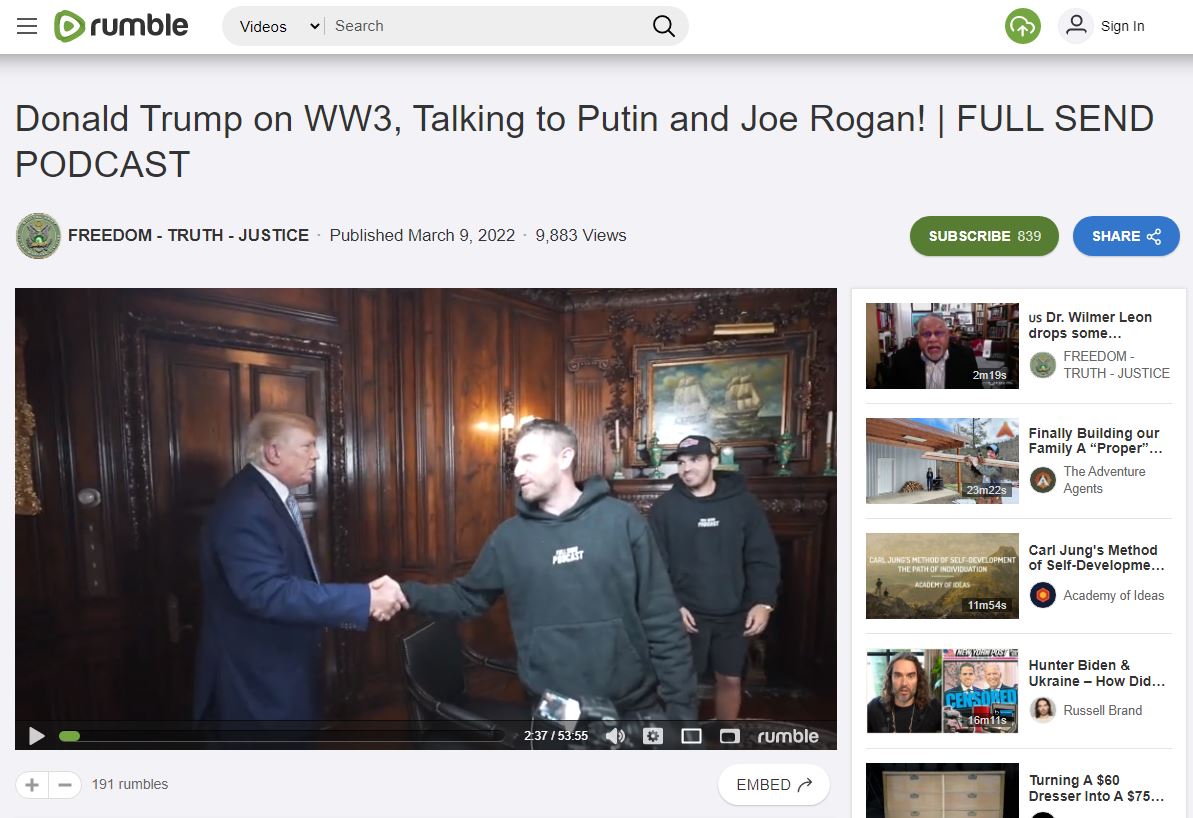Open 'Carl Jung's Method of Self-Developme...' title

point(1096,558)
